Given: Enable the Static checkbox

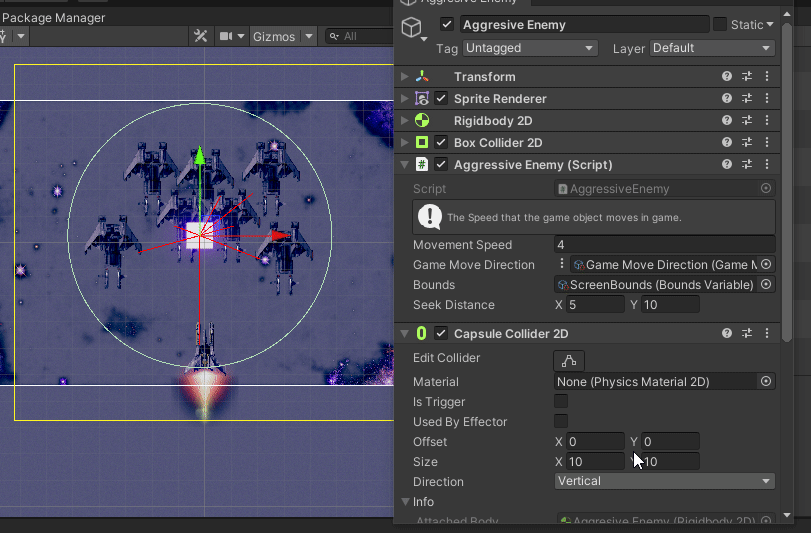Looking at the screenshot, I should 719,24.
